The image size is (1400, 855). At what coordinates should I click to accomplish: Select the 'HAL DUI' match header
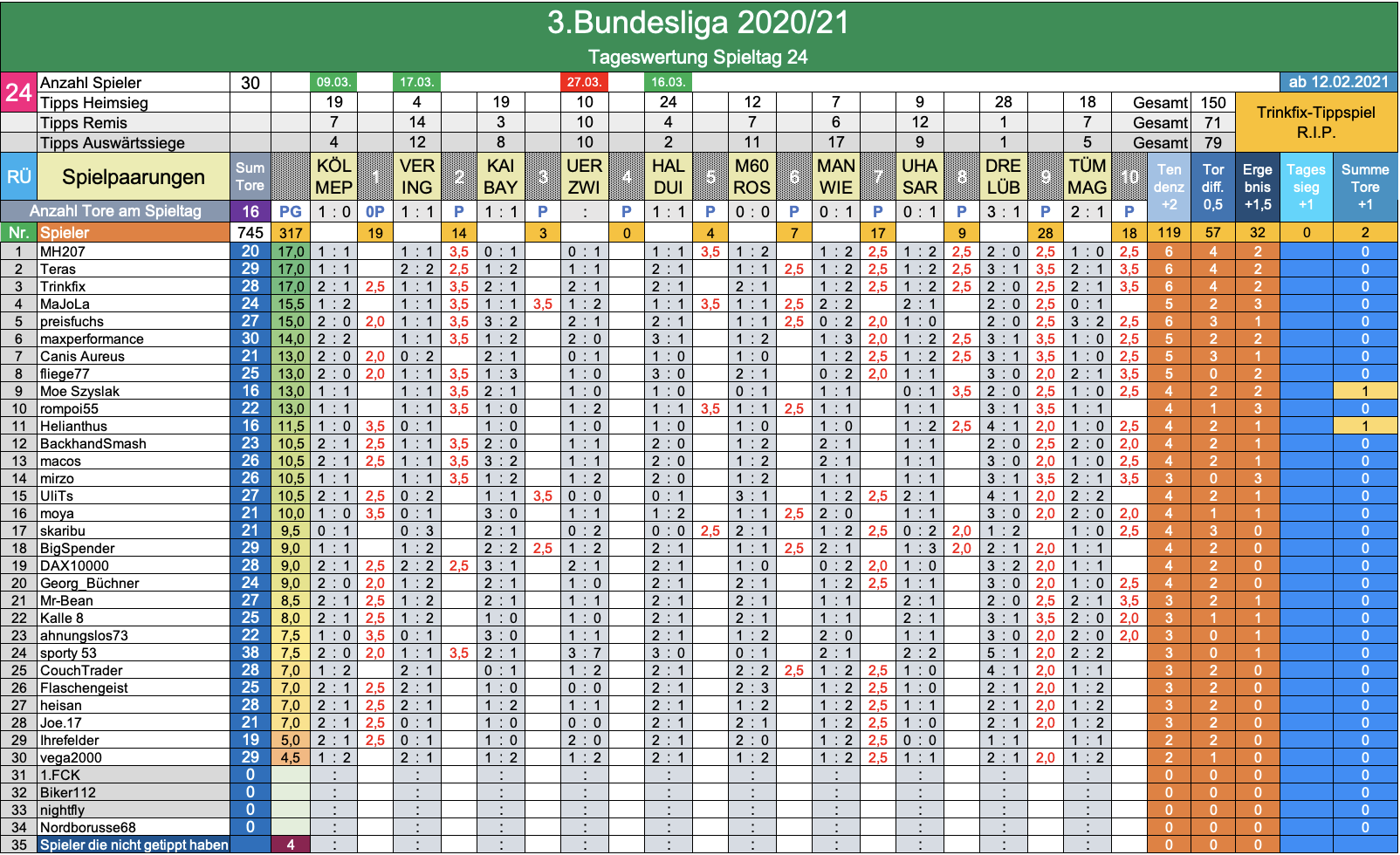[669, 177]
